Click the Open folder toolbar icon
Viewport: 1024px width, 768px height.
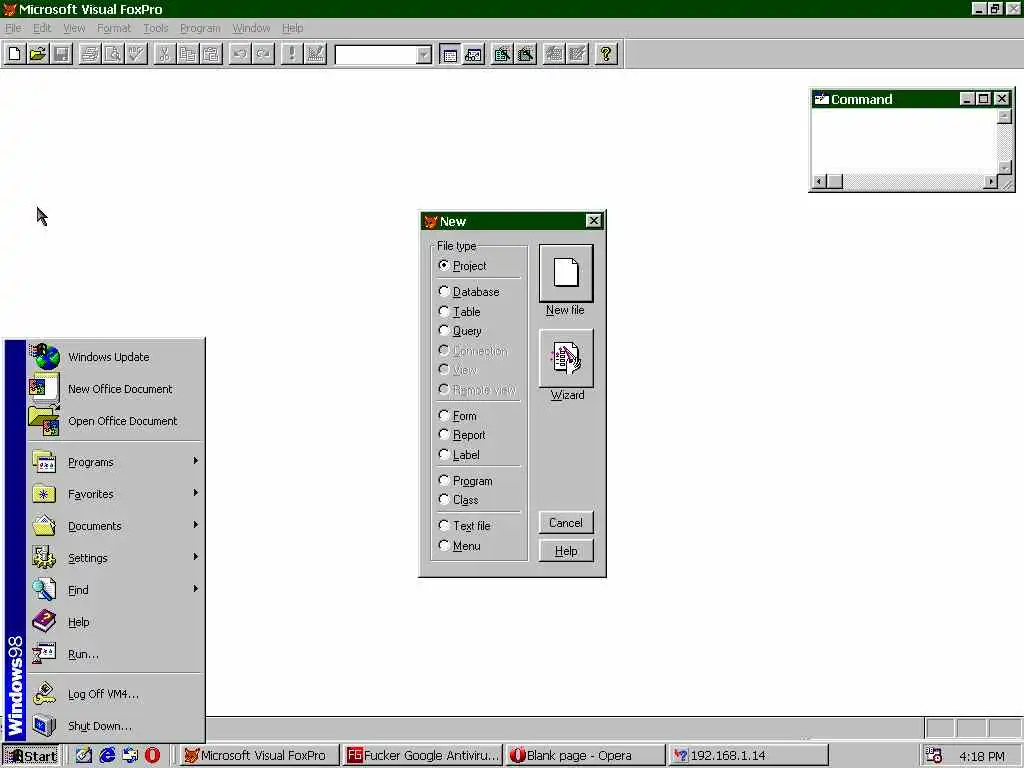[38, 54]
